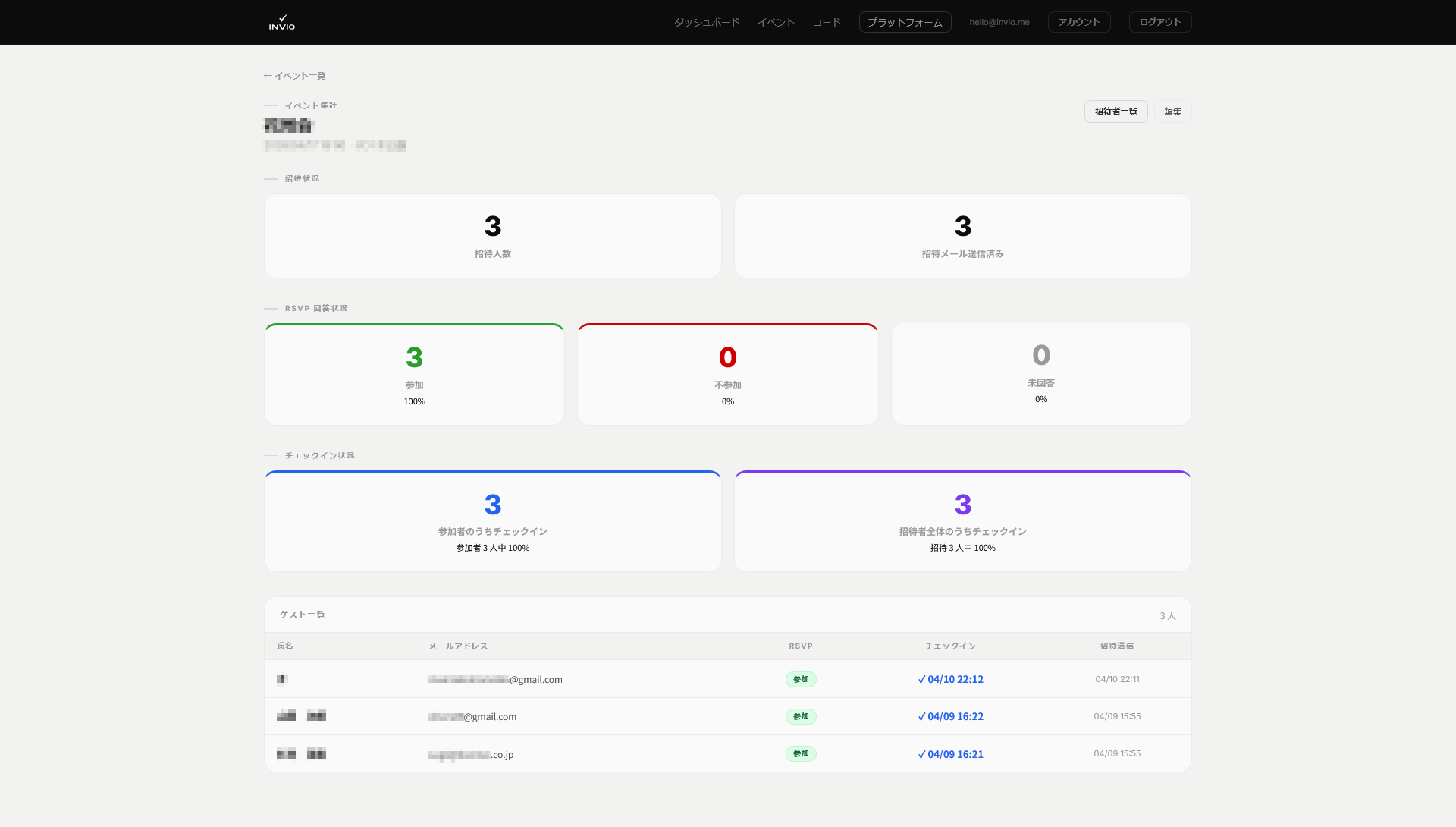
Task: Click the 招待メール送信済み stat card
Action: [962, 236]
